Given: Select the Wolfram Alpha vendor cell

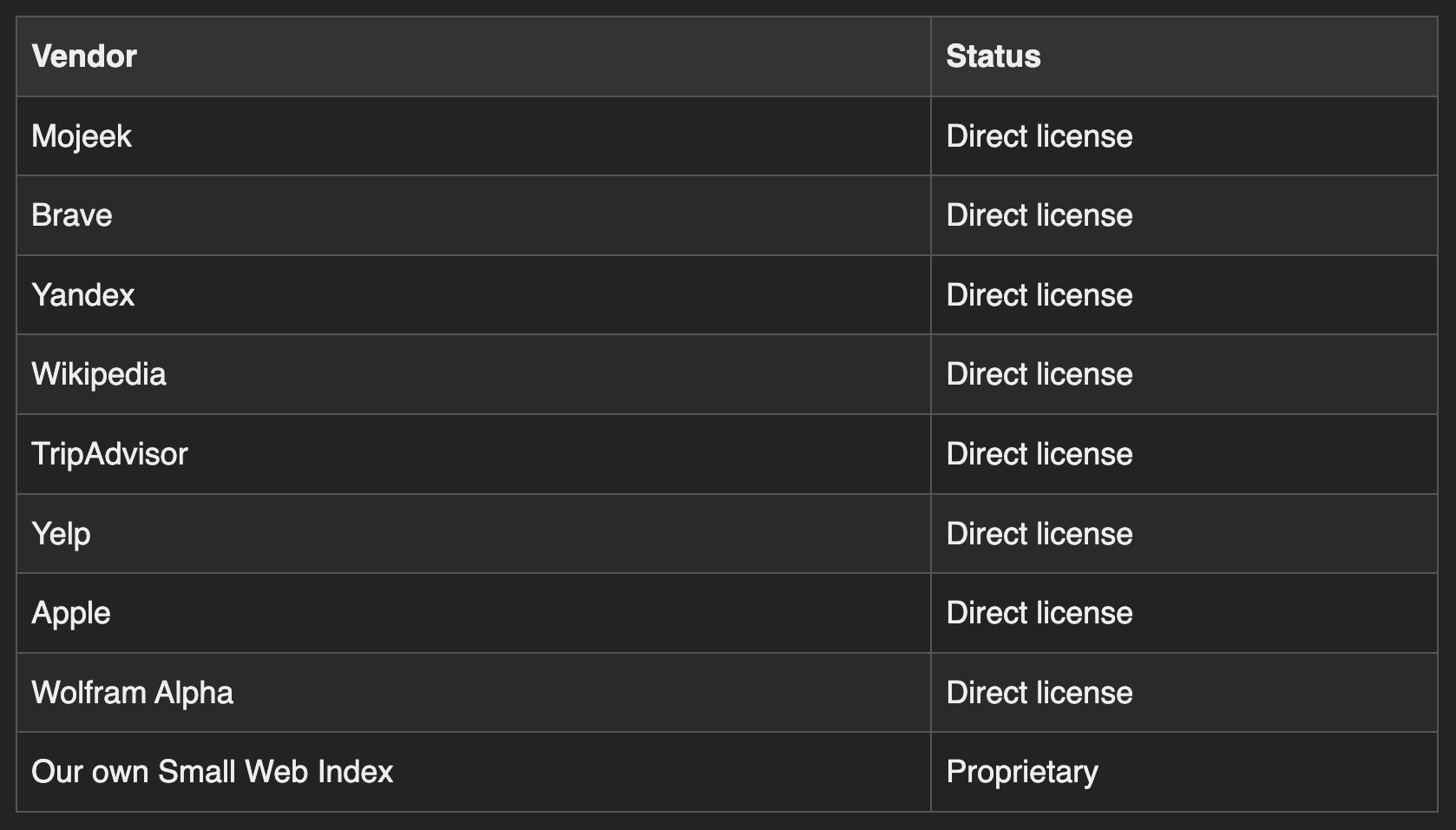Looking at the screenshot, I should coord(474,693).
